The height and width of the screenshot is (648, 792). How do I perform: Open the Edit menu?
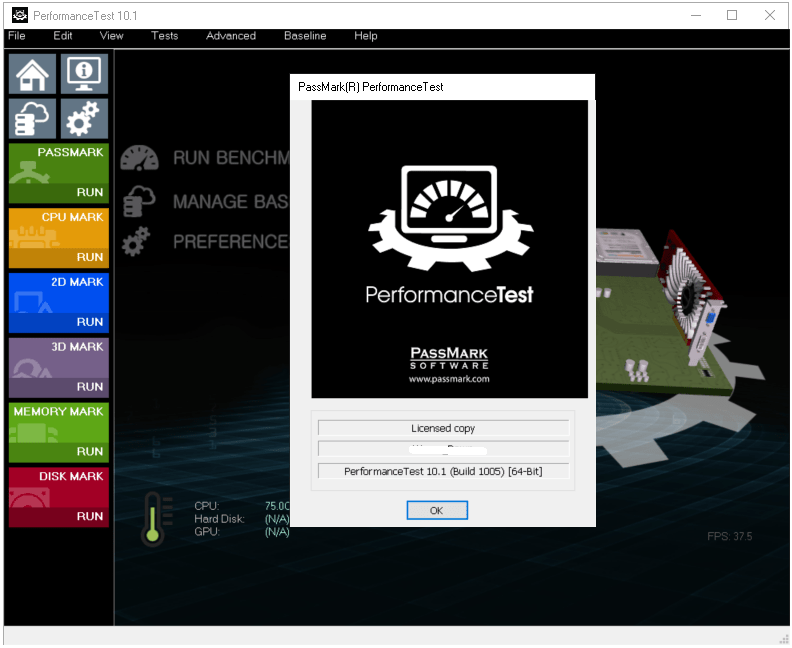tap(63, 36)
